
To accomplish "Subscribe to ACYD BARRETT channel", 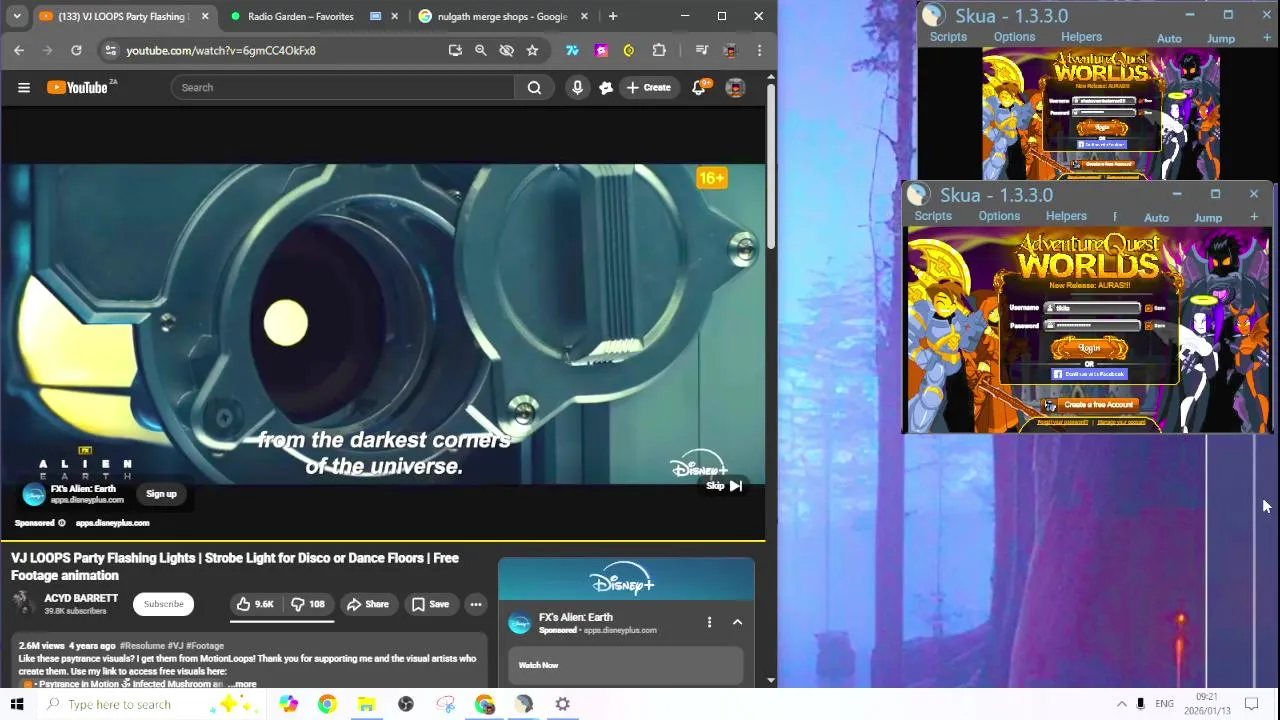I will [163, 604].
